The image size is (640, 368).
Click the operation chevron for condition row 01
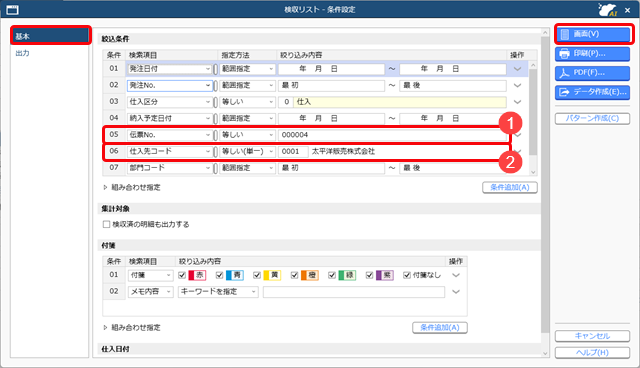(x=517, y=69)
